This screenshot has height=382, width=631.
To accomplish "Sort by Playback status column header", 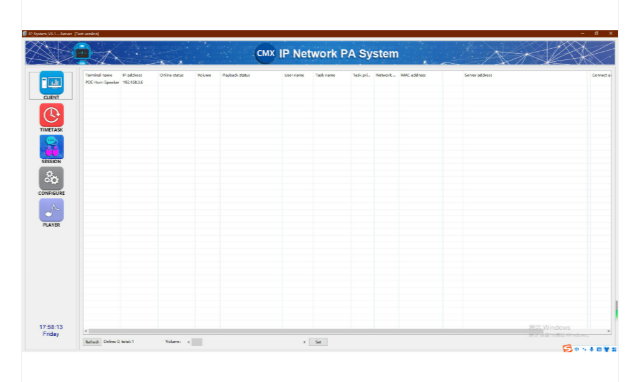I will (236, 75).
